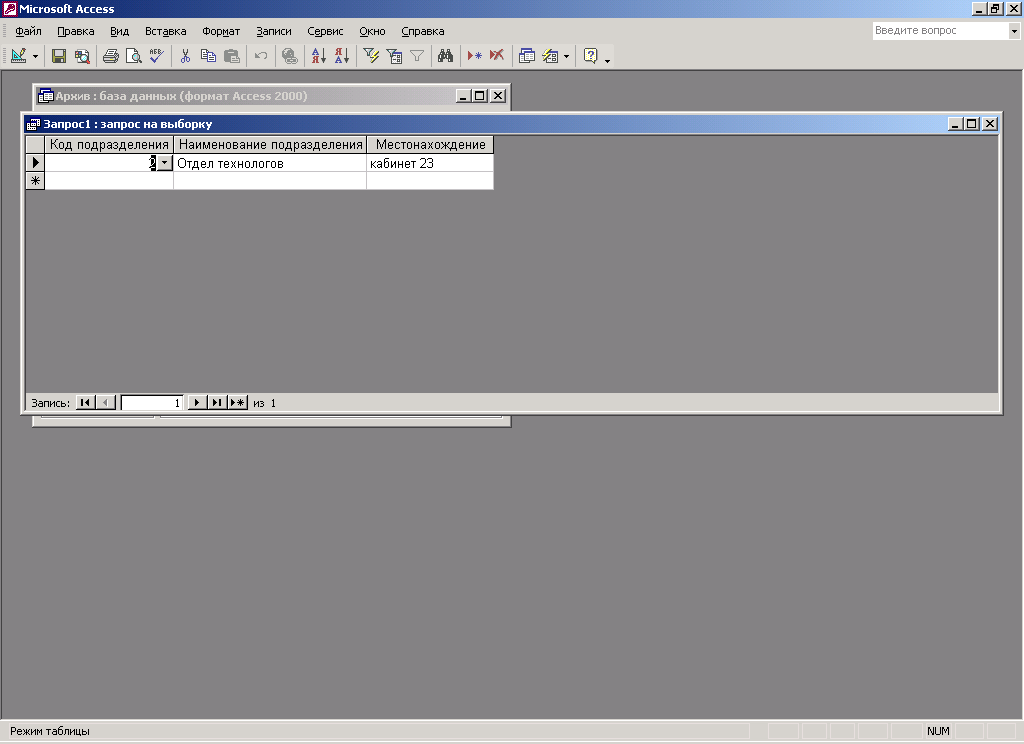
Task: Switch to Design view using the toolbar icon
Action: click(18, 56)
